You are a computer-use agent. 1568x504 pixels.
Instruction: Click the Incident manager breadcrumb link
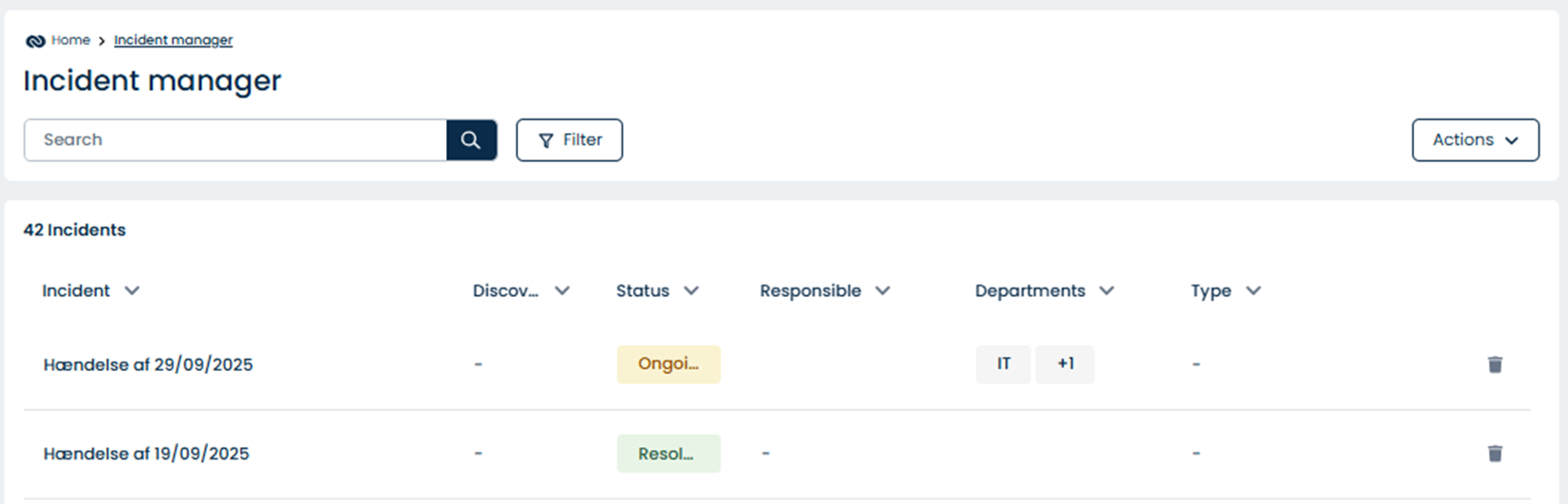pyautogui.click(x=173, y=40)
